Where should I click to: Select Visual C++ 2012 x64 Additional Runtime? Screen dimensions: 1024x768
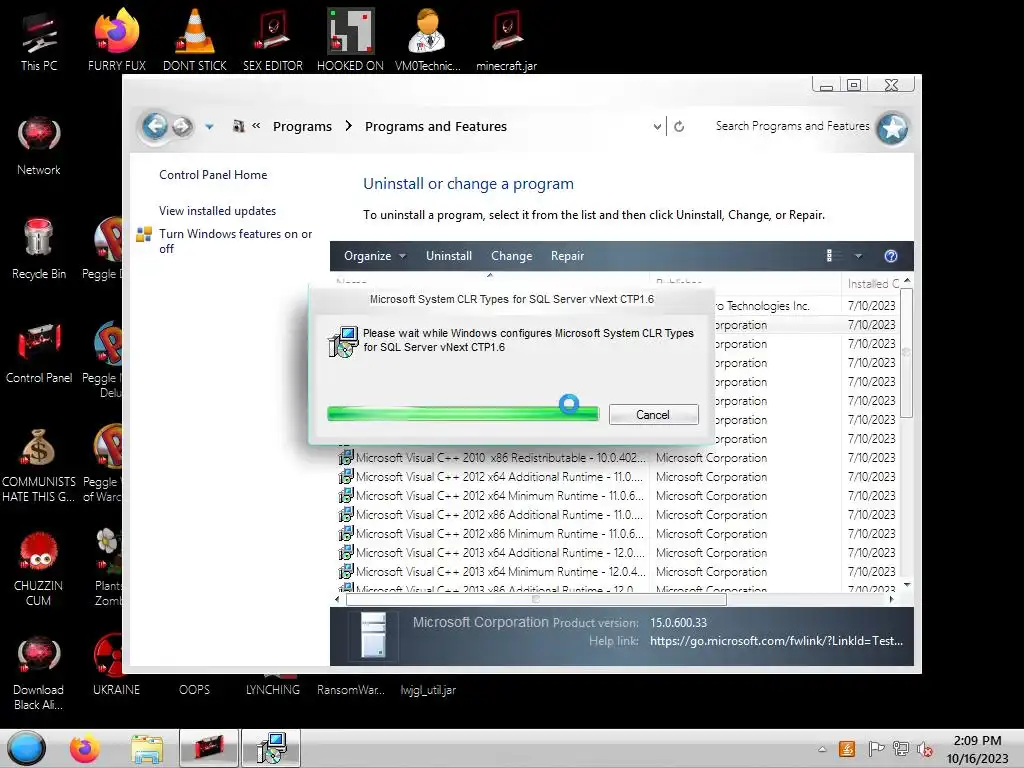coord(618,477)
